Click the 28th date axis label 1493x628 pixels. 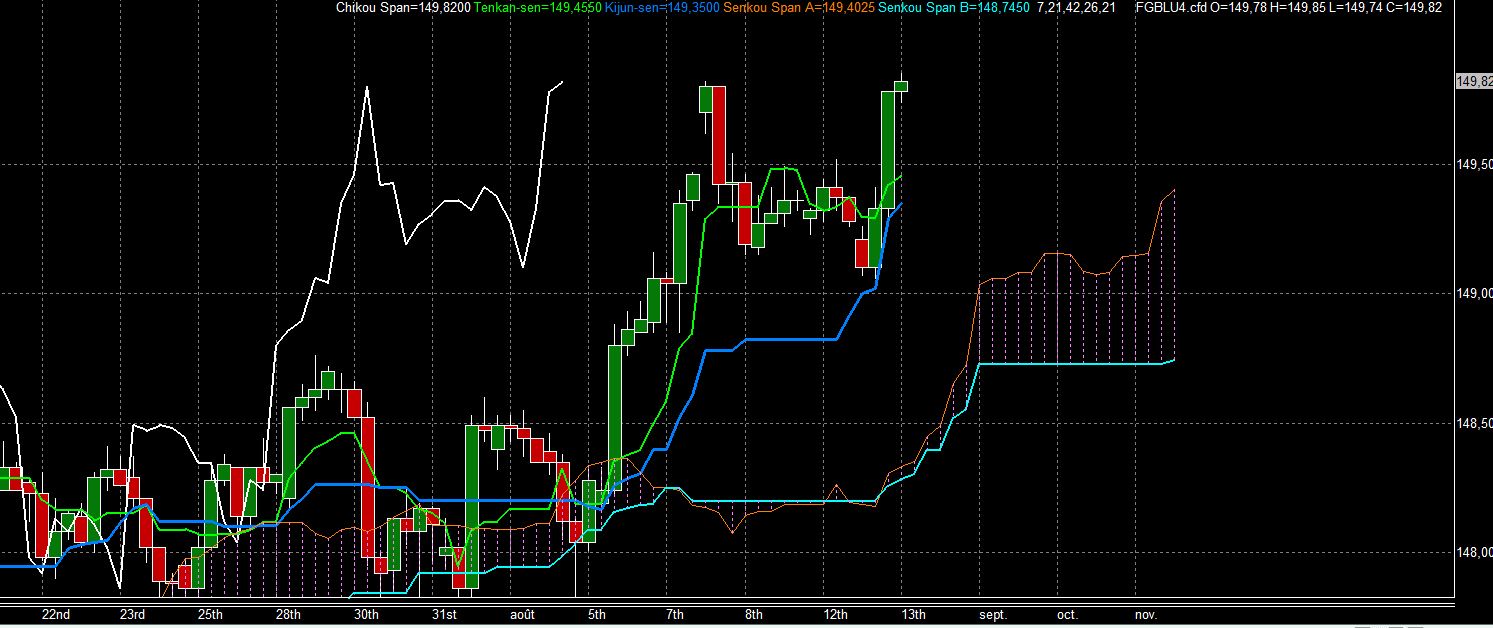point(288,614)
